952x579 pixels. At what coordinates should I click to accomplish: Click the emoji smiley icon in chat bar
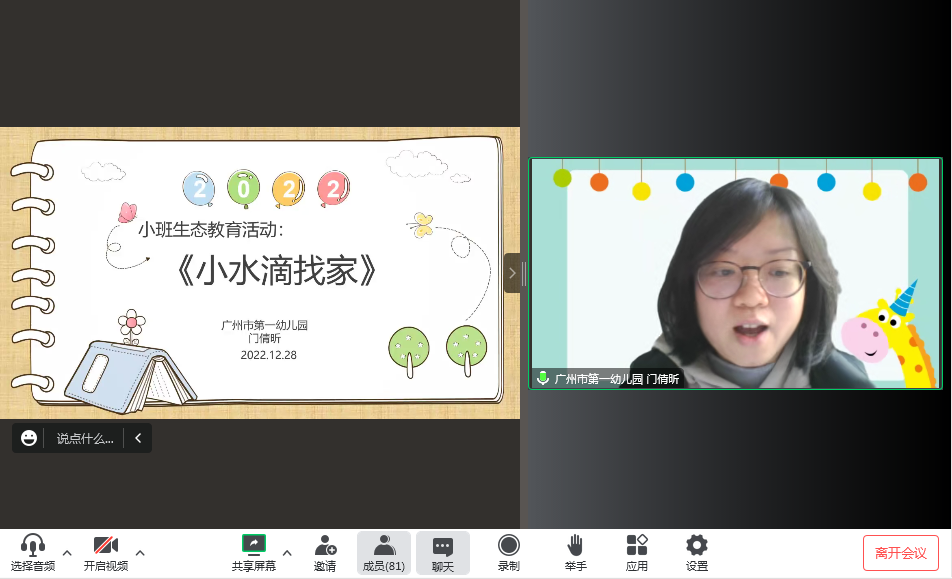(x=29, y=438)
